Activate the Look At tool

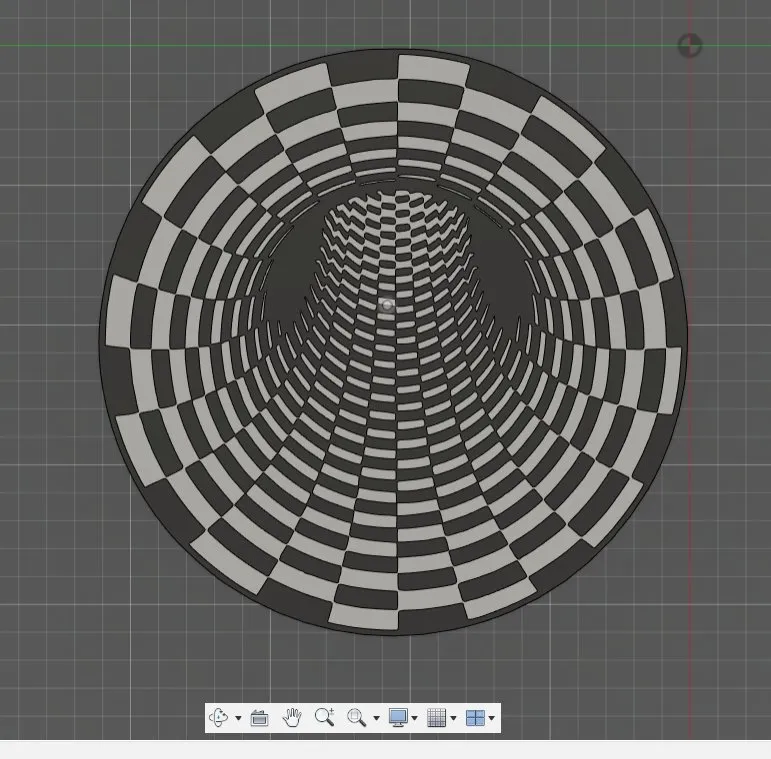259,718
